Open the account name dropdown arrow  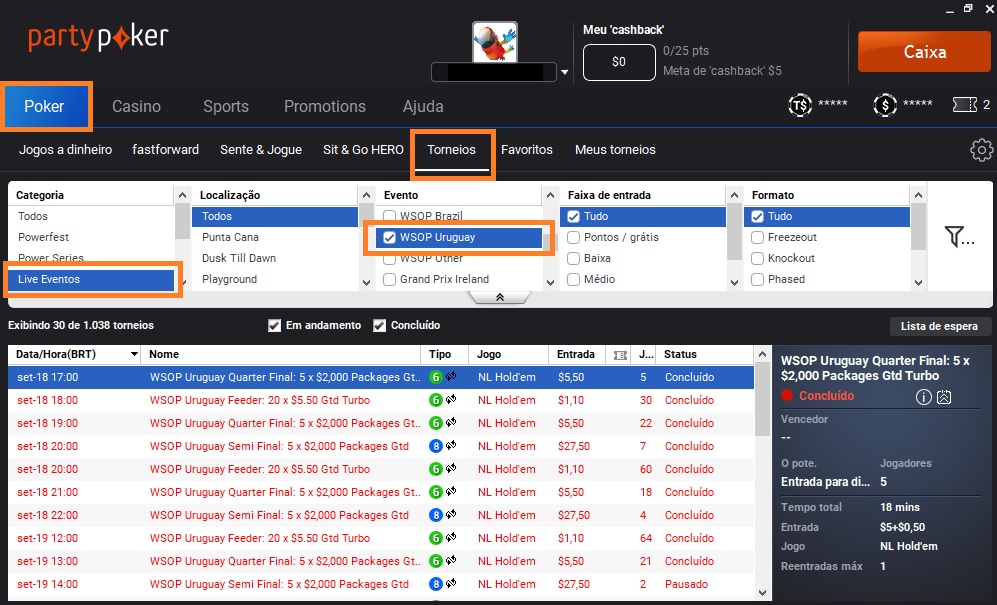tap(564, 73)
